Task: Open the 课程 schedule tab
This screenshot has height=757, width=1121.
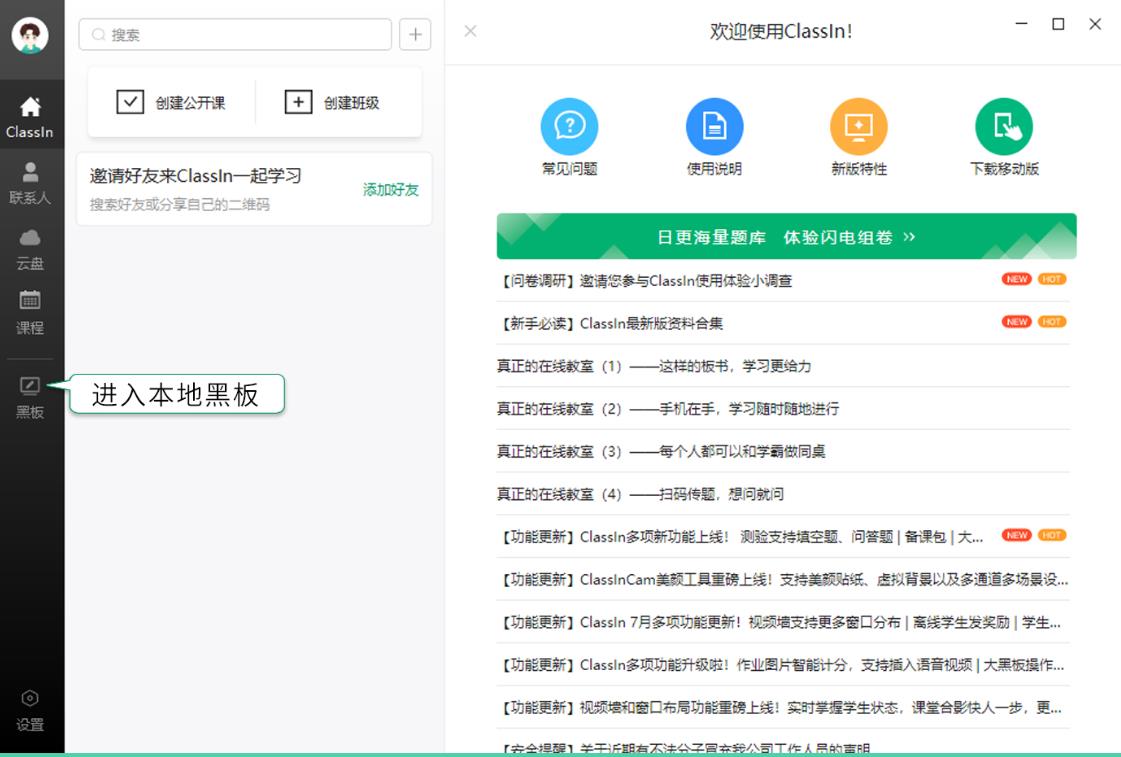Action: point(30,312)
